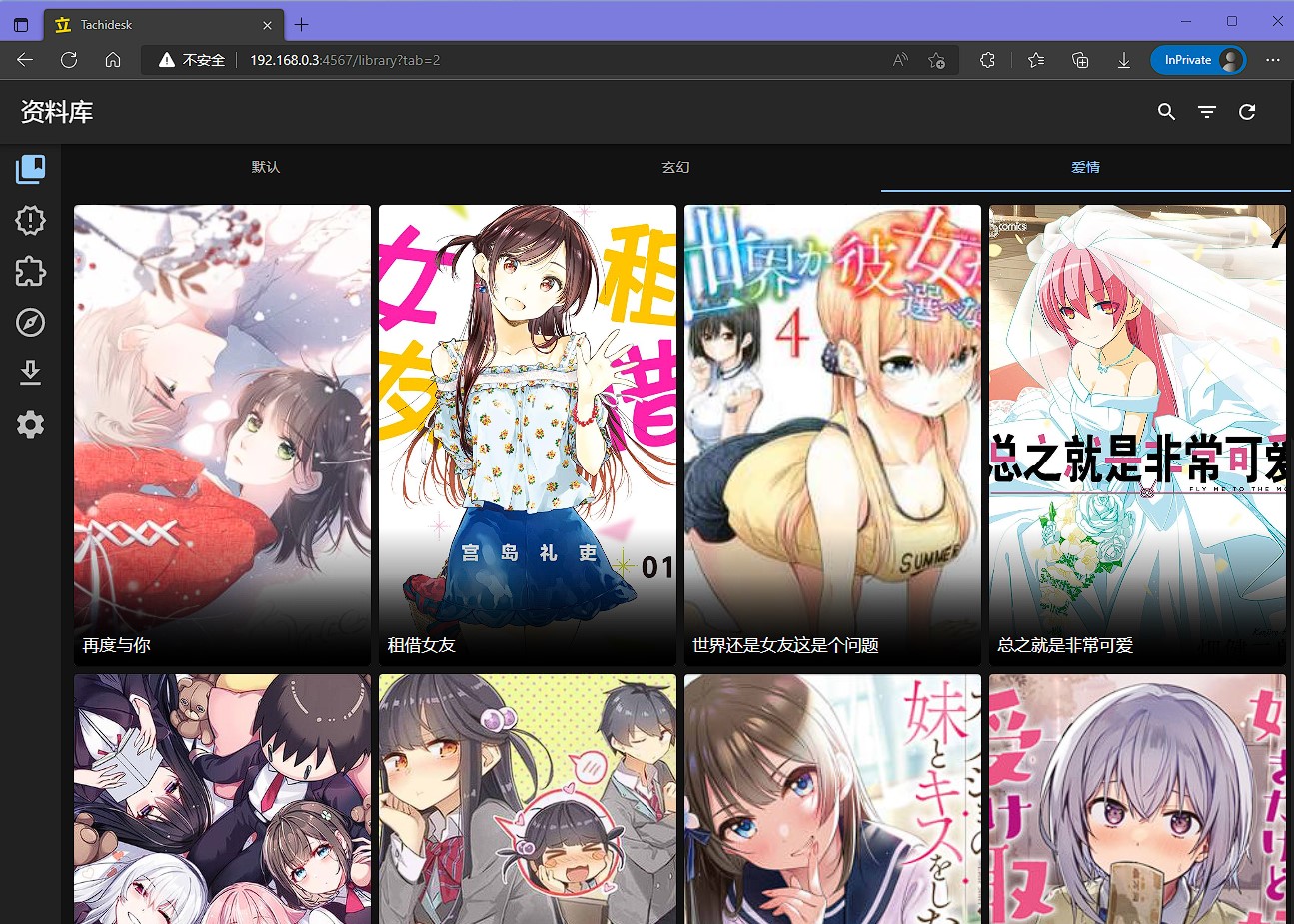Go back with browser back arrow
This screenshot has width=1294, height=924.
[25, 60]
